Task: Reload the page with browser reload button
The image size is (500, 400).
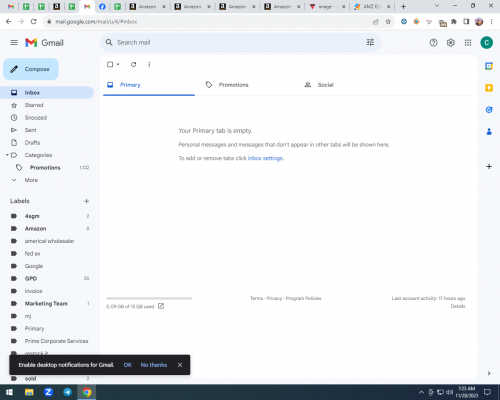Action: 33,22
